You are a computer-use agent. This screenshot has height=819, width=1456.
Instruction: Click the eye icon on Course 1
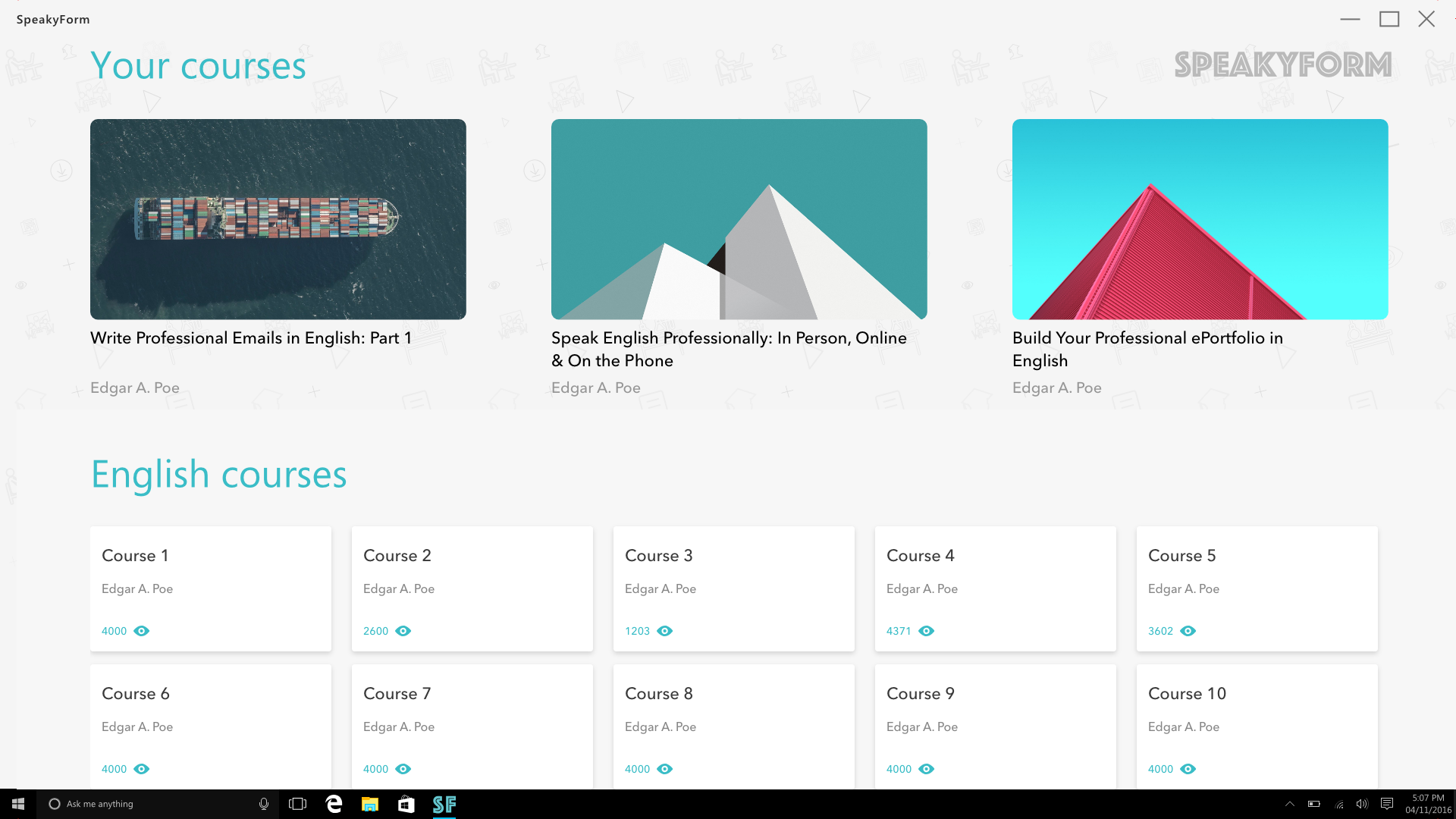[142, 631]
